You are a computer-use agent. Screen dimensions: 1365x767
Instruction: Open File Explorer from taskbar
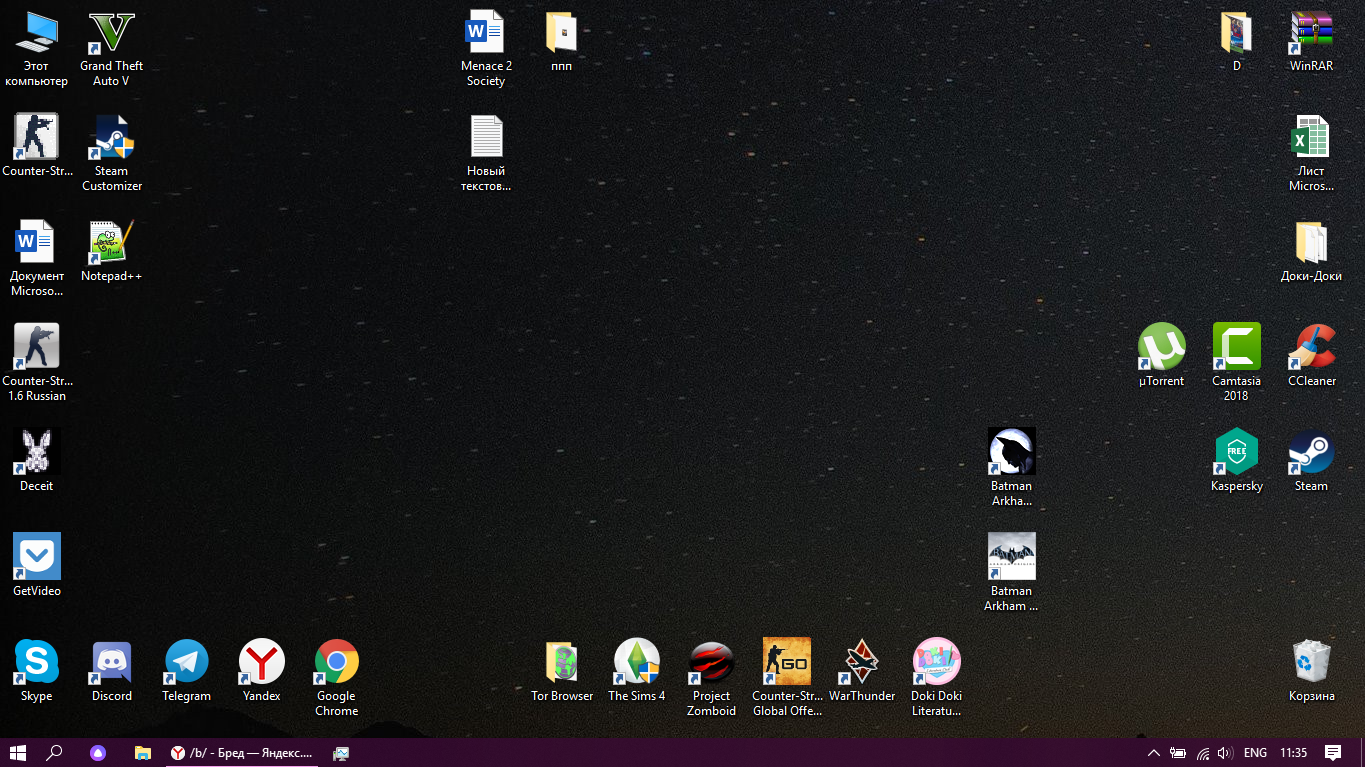[142, 752]
